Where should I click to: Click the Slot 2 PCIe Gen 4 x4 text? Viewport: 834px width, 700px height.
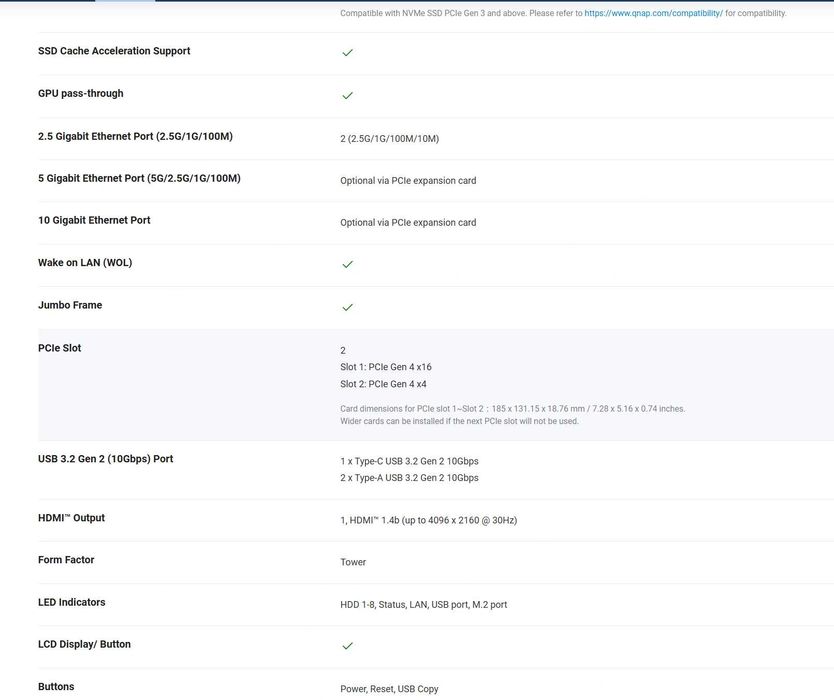(384, 384)
